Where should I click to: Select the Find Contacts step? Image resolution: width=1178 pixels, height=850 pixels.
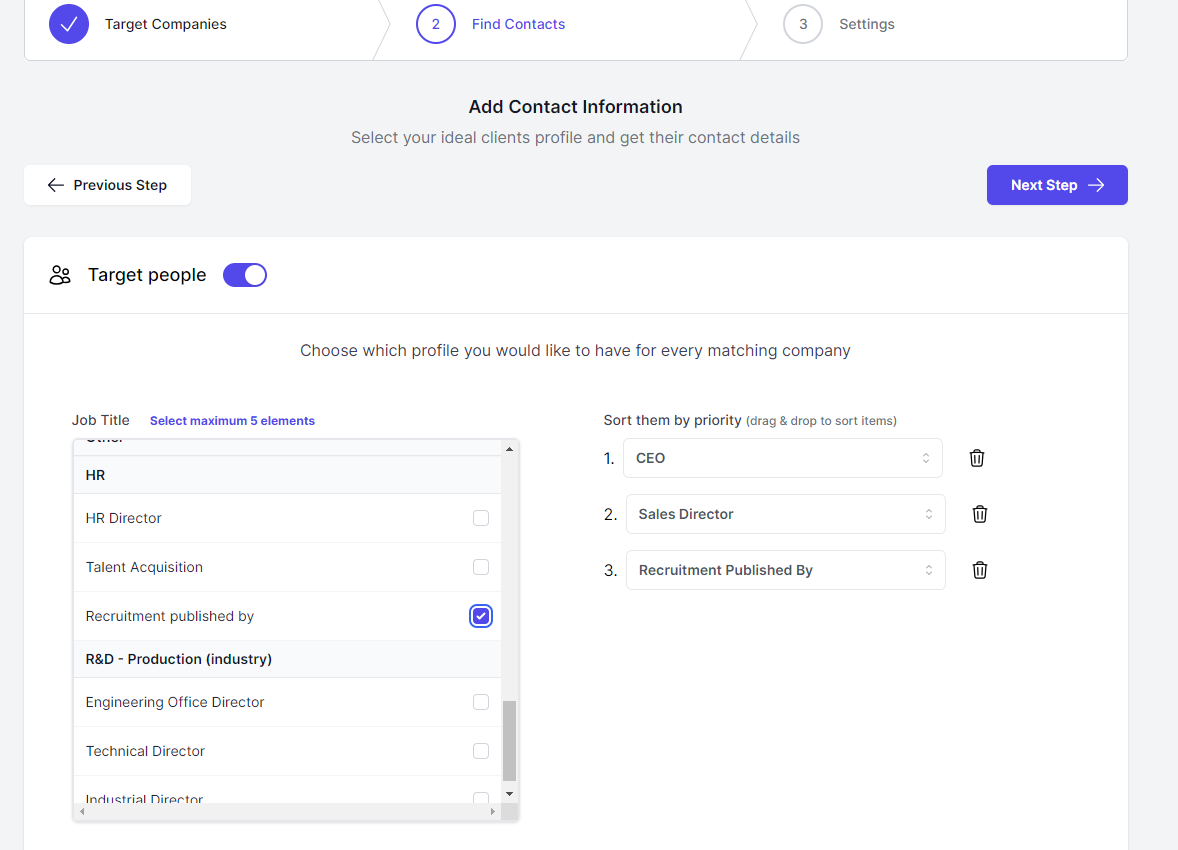[518, 24]
